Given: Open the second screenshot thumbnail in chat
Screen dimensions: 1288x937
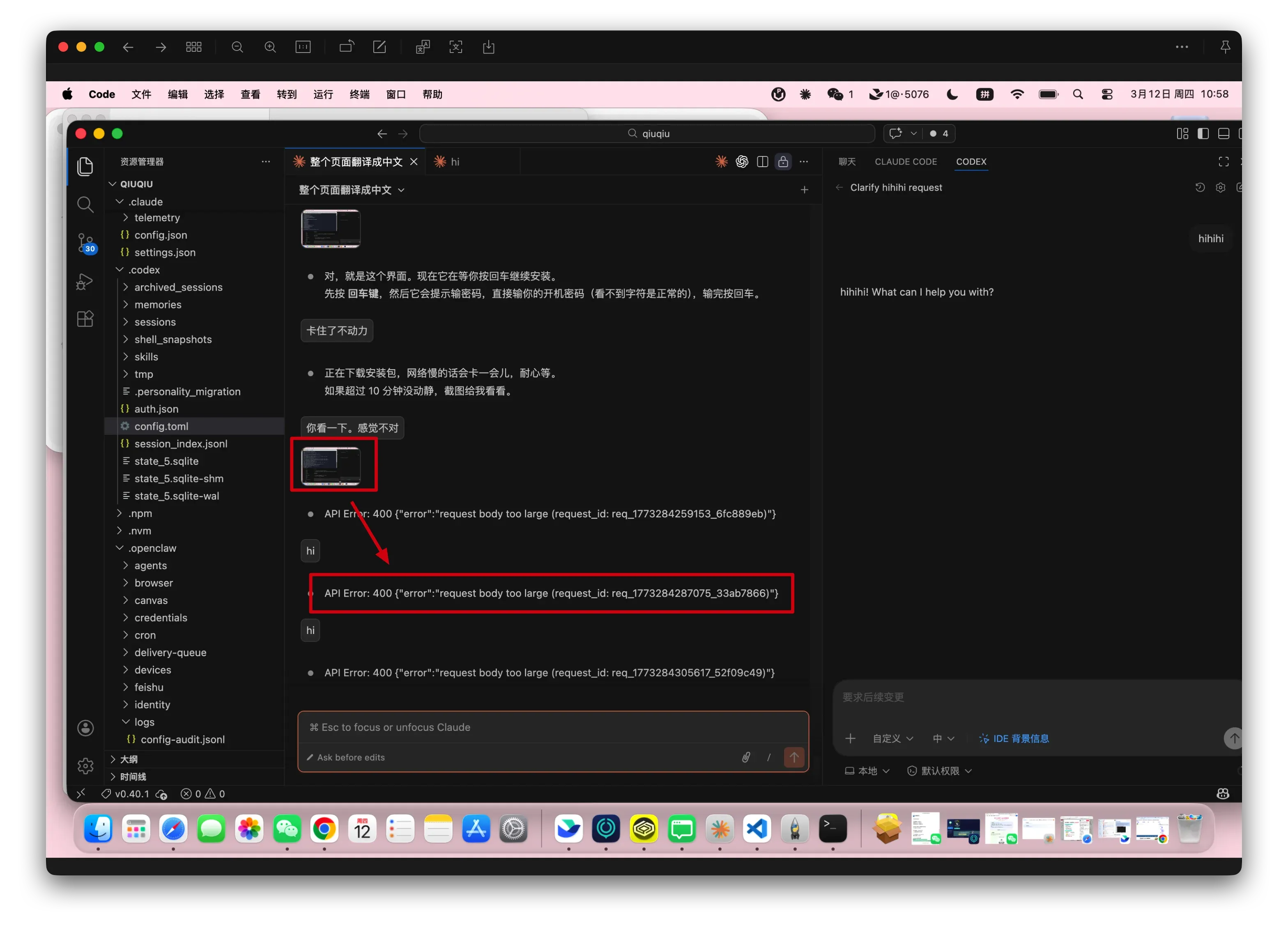Looking at the screenshot, I should [331, 466].
